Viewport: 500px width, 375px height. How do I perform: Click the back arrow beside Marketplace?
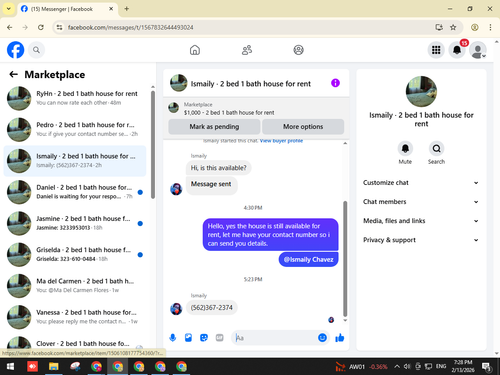click(13, 74)
